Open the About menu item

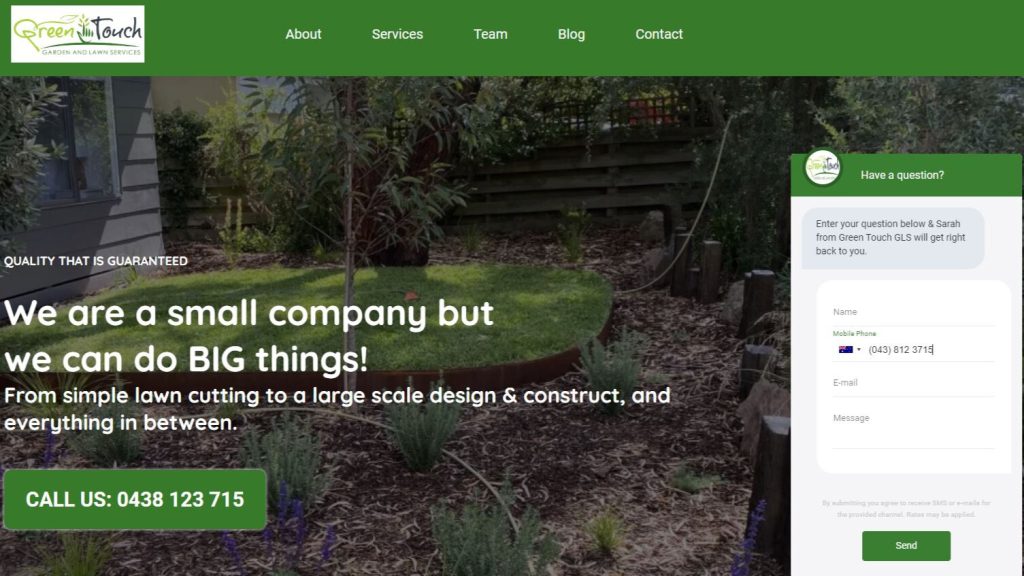[x=303, y=34]
